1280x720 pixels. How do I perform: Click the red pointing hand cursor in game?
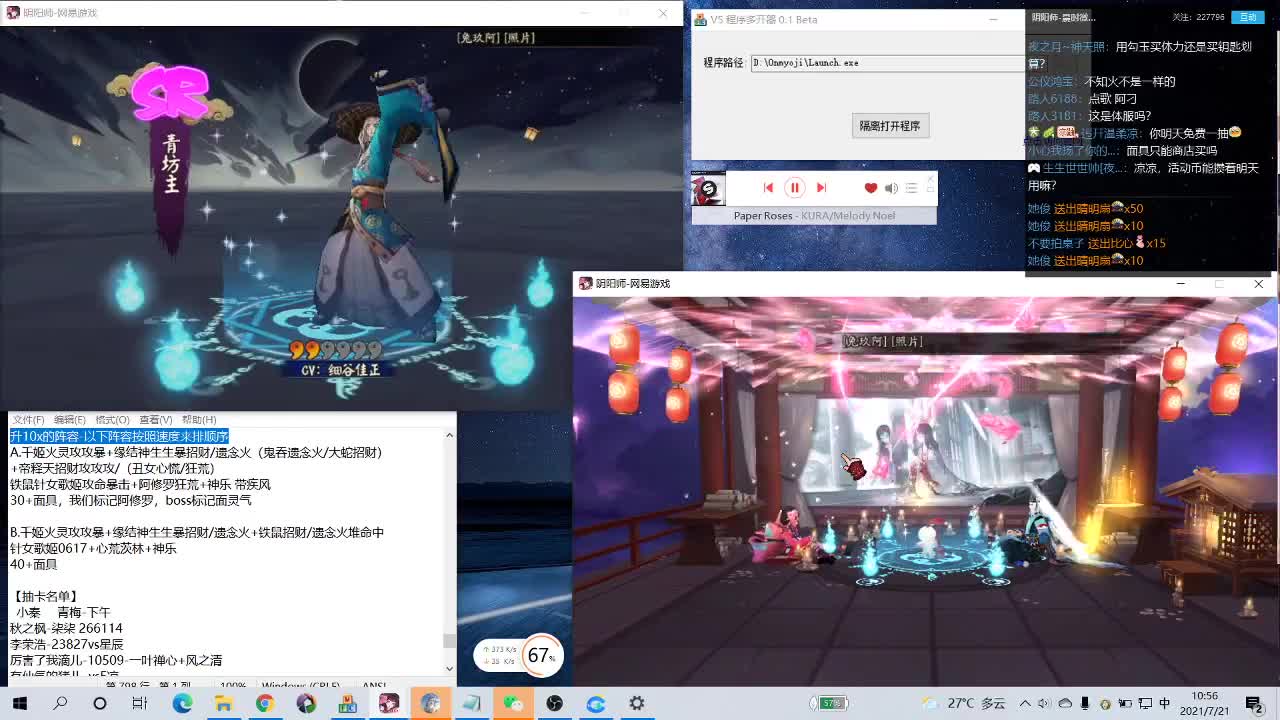pyautogui.click(x=853, y=466)
